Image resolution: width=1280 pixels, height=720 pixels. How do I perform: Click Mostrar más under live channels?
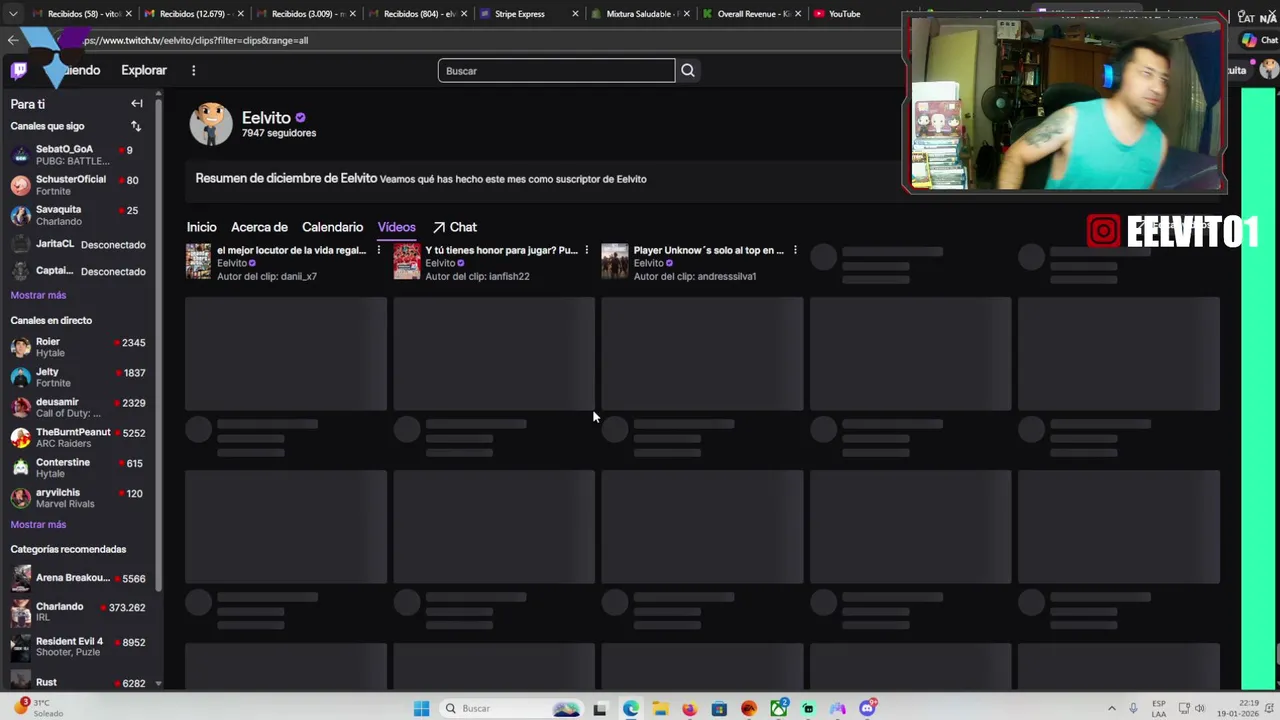[38, 524]
